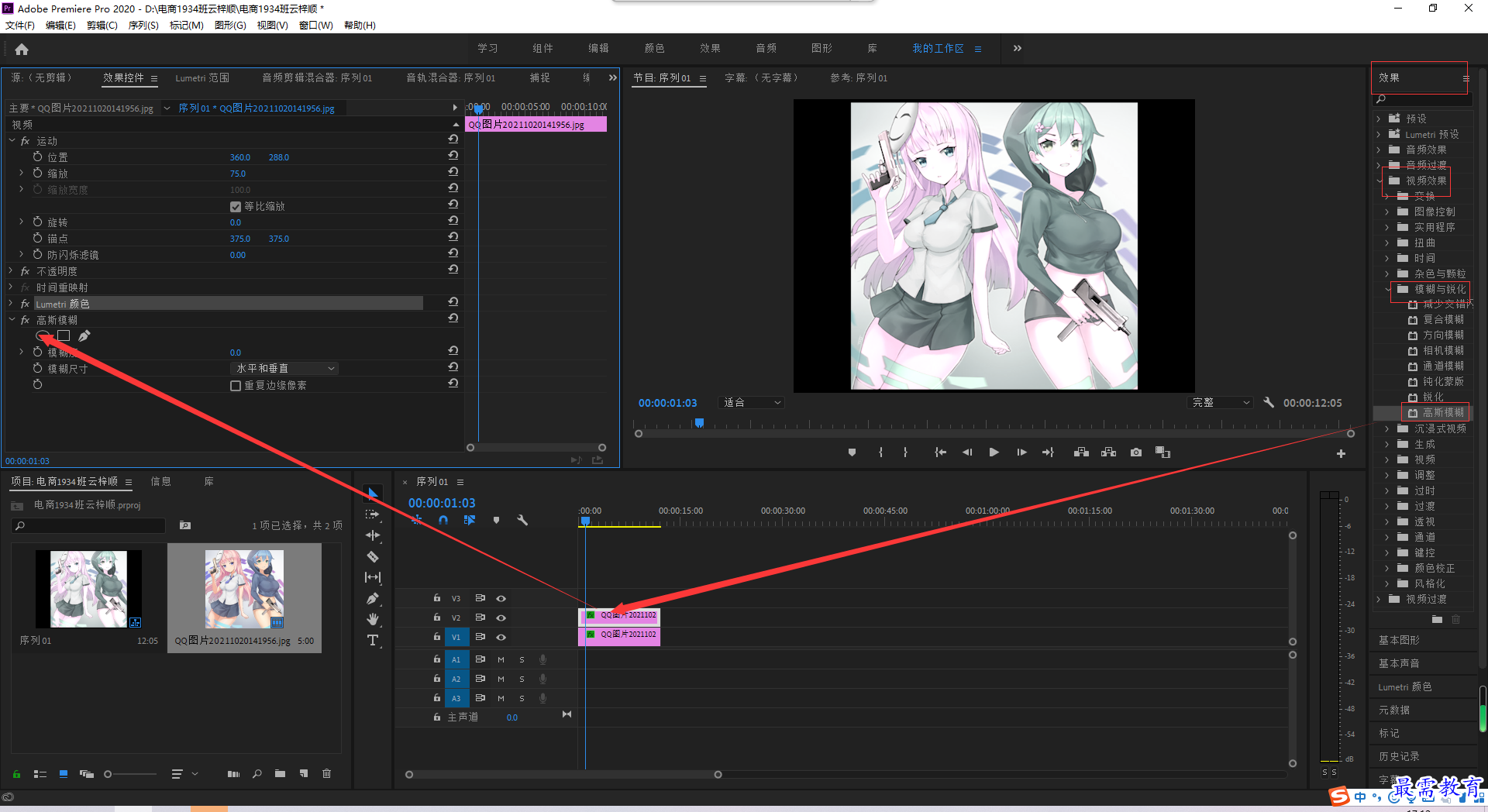
Task: Delete selected project item with trash icon
Action: (x=327, y=774)
